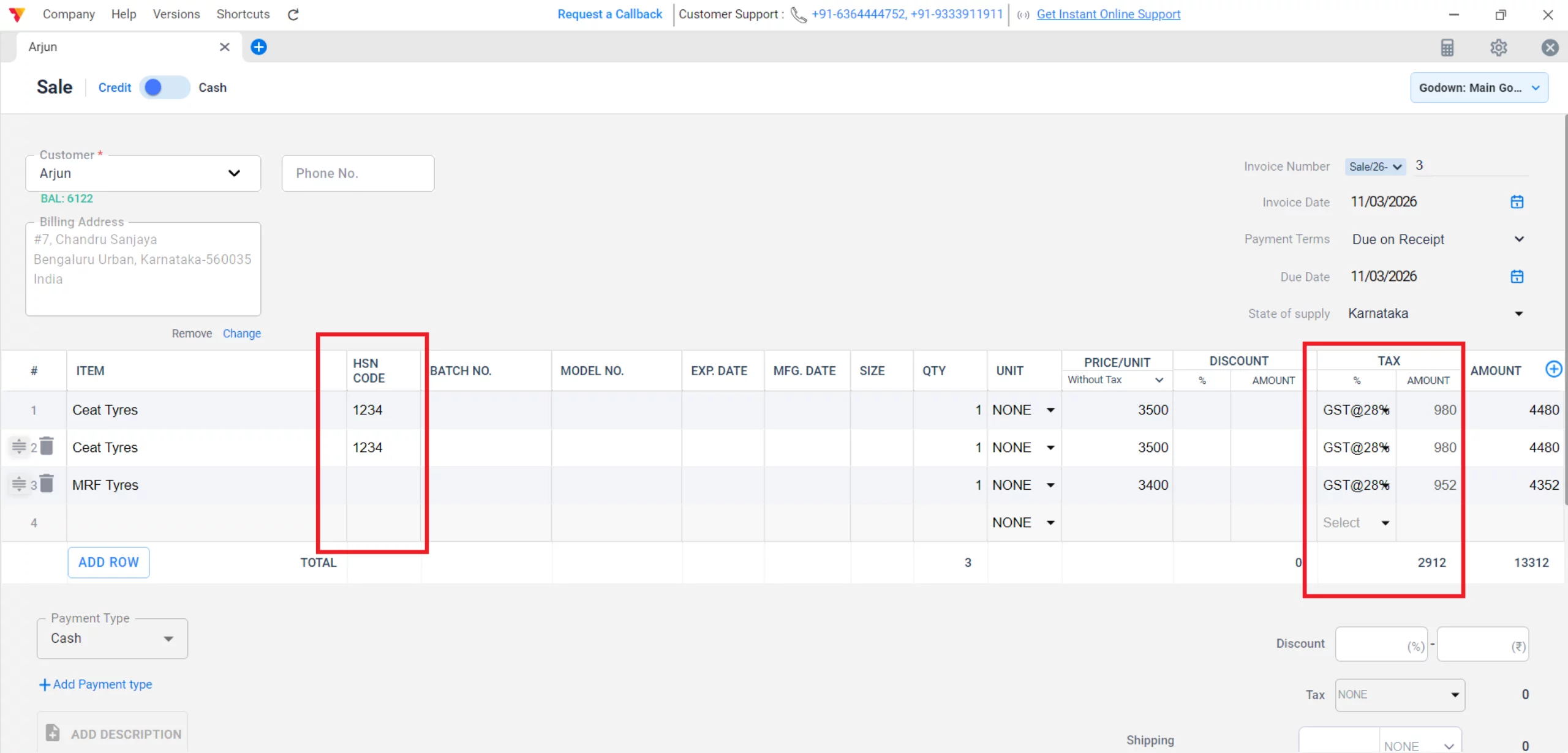1568x753 pixels.
Task: Click the blue plus icon beside AMOUNT header
Action: [x=1554, y=369]
